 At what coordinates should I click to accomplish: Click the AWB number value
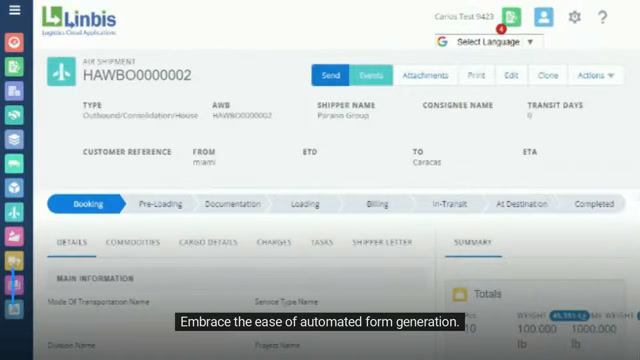[x=242, y=116]
